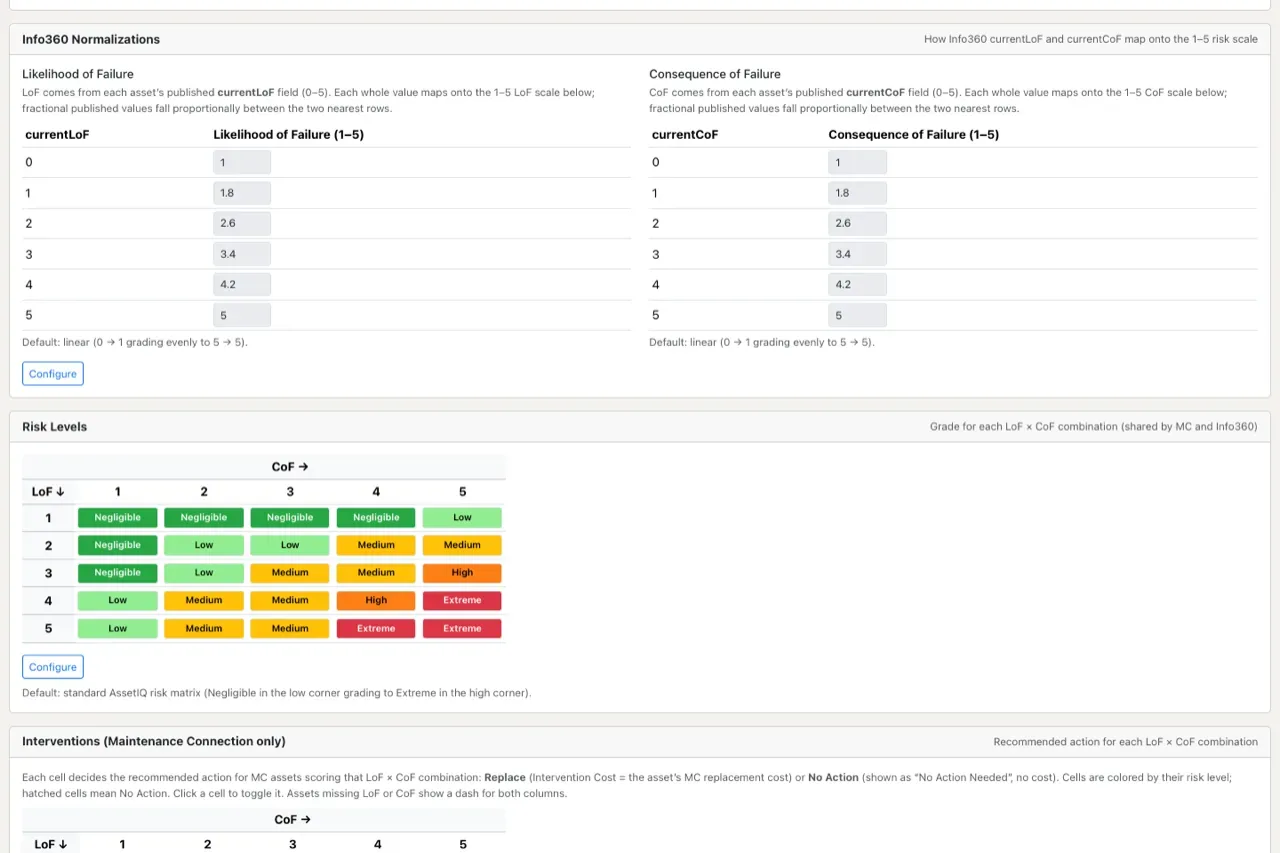Click 'Default: linear' note under the currentLoF table
The image size is (1280, 853).
(x=135, y=342)
